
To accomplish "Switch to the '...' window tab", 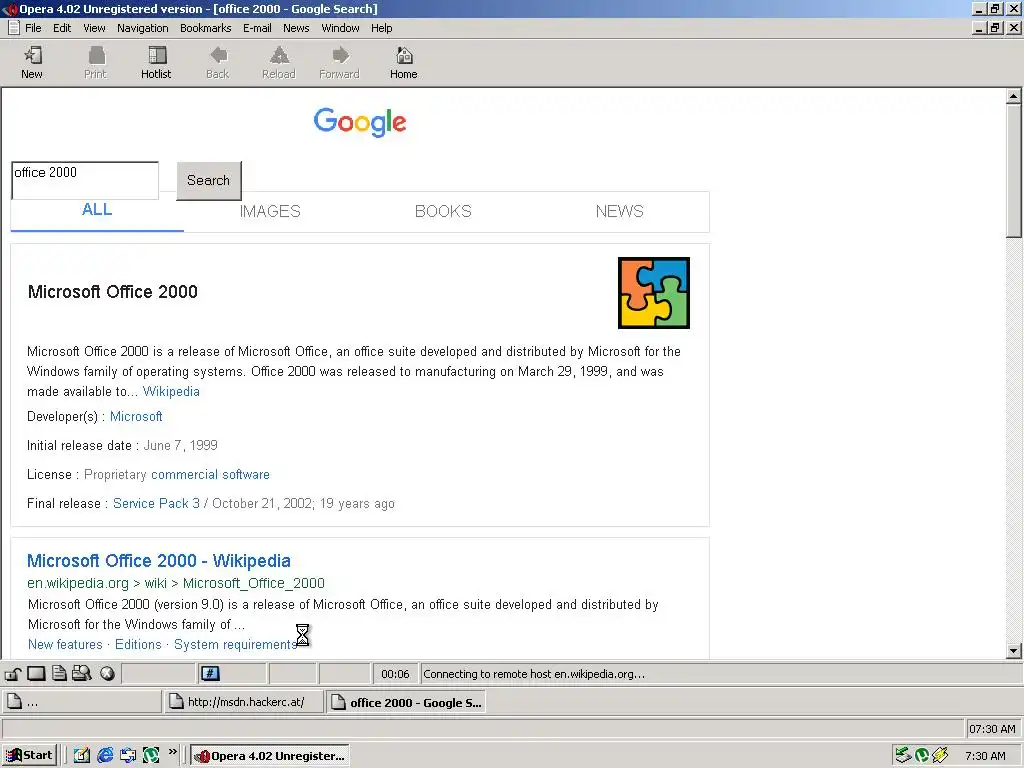I will 82,702.
